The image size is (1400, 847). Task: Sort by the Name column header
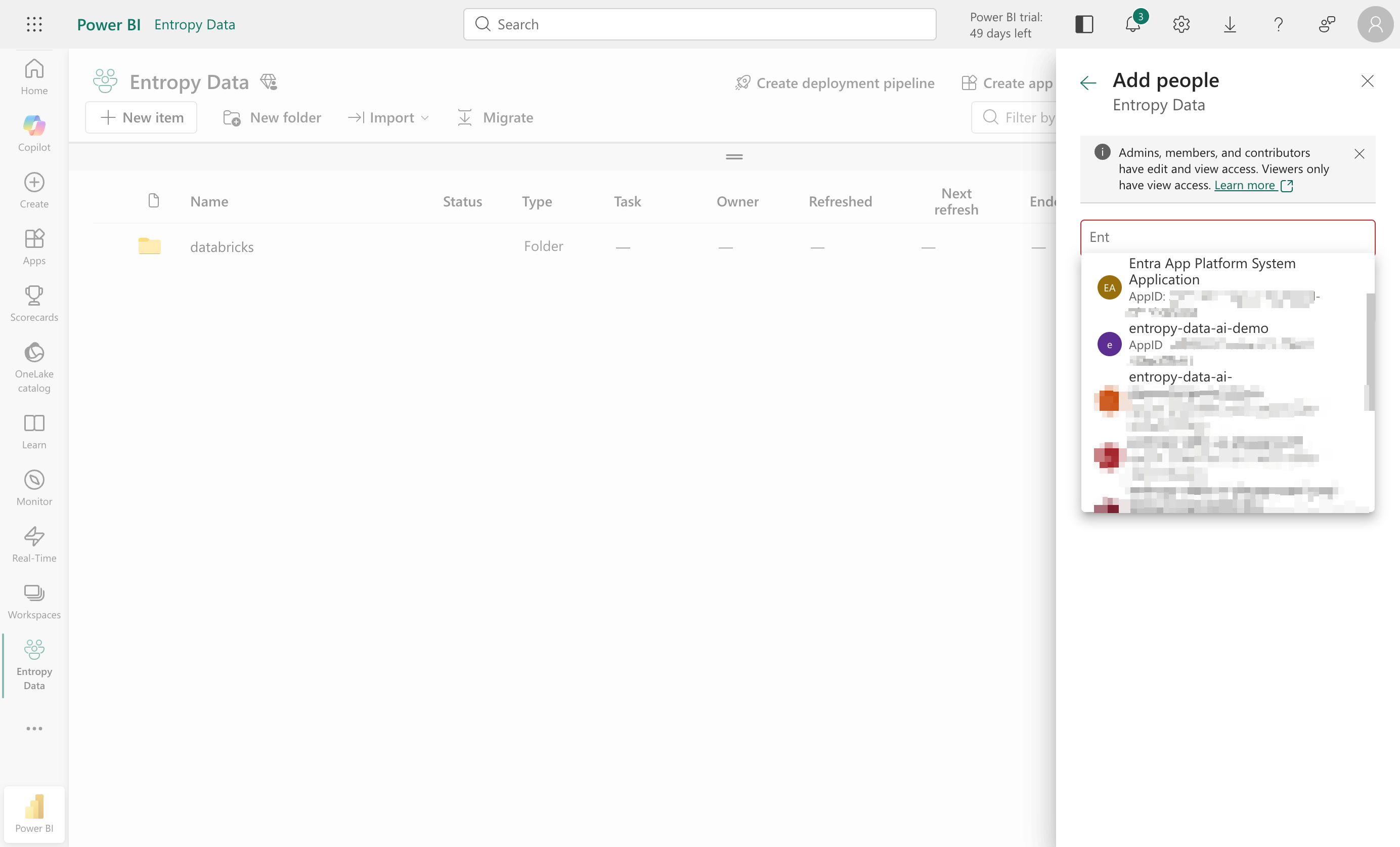[209, 201]
